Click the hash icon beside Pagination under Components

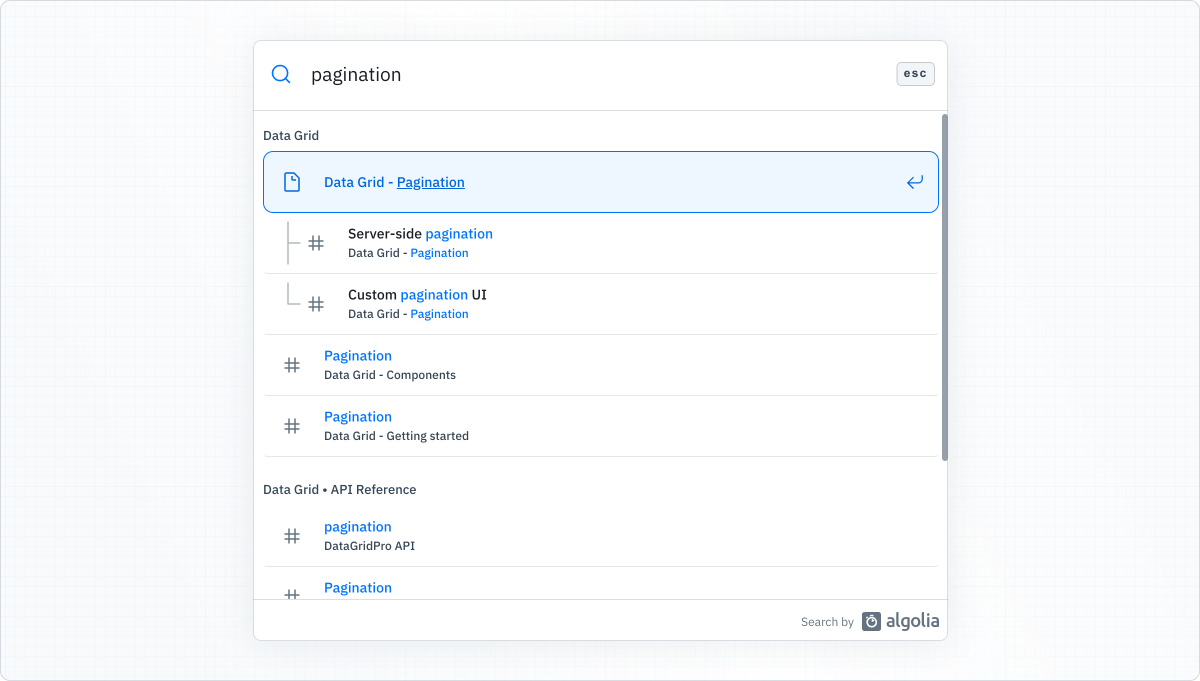point(291,365)
